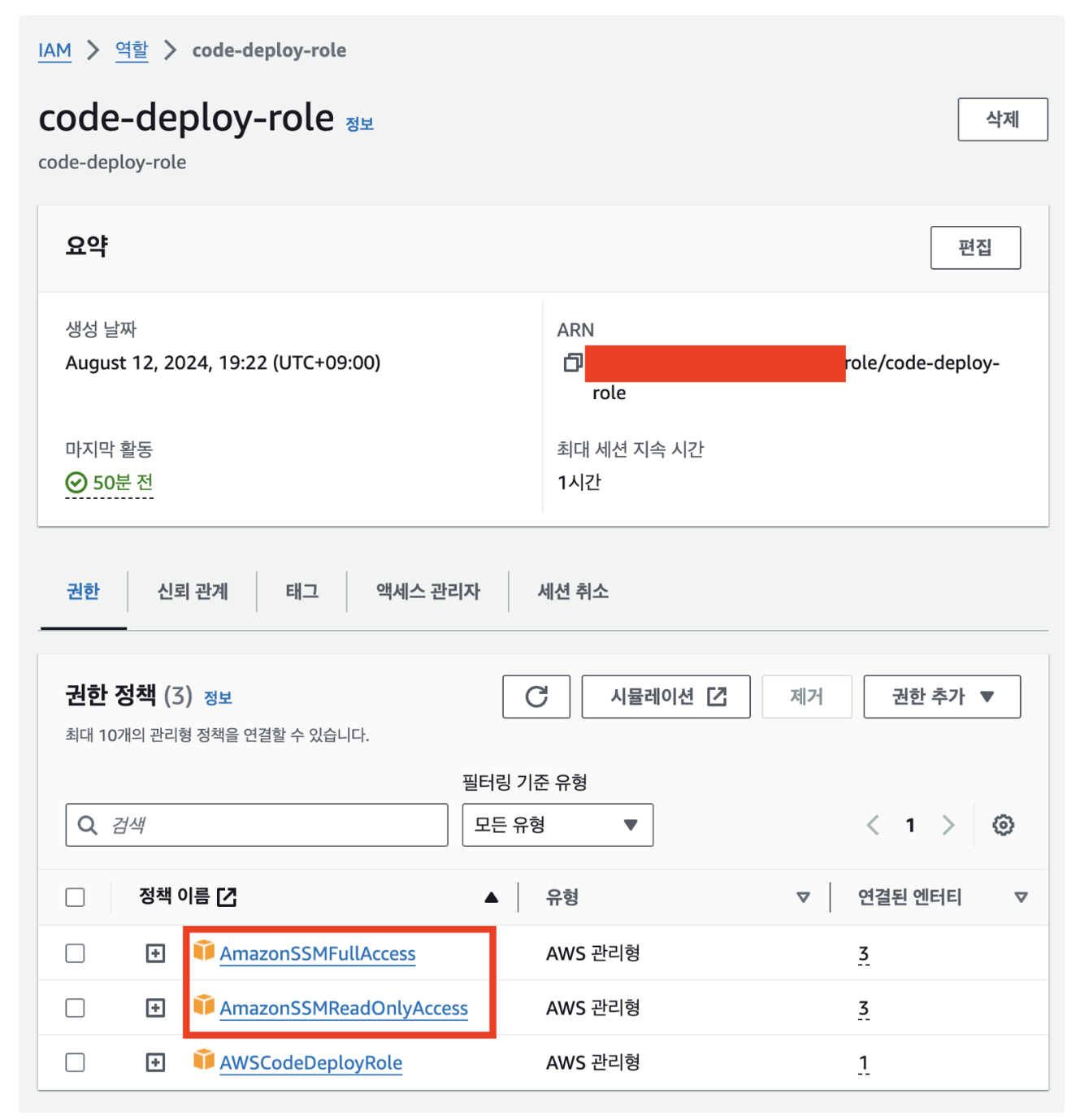Click the creation date August 12, 2024 text
The height and width of the screenshot is (1120, 1076).
pyautogui.click(x=223, y=362)
